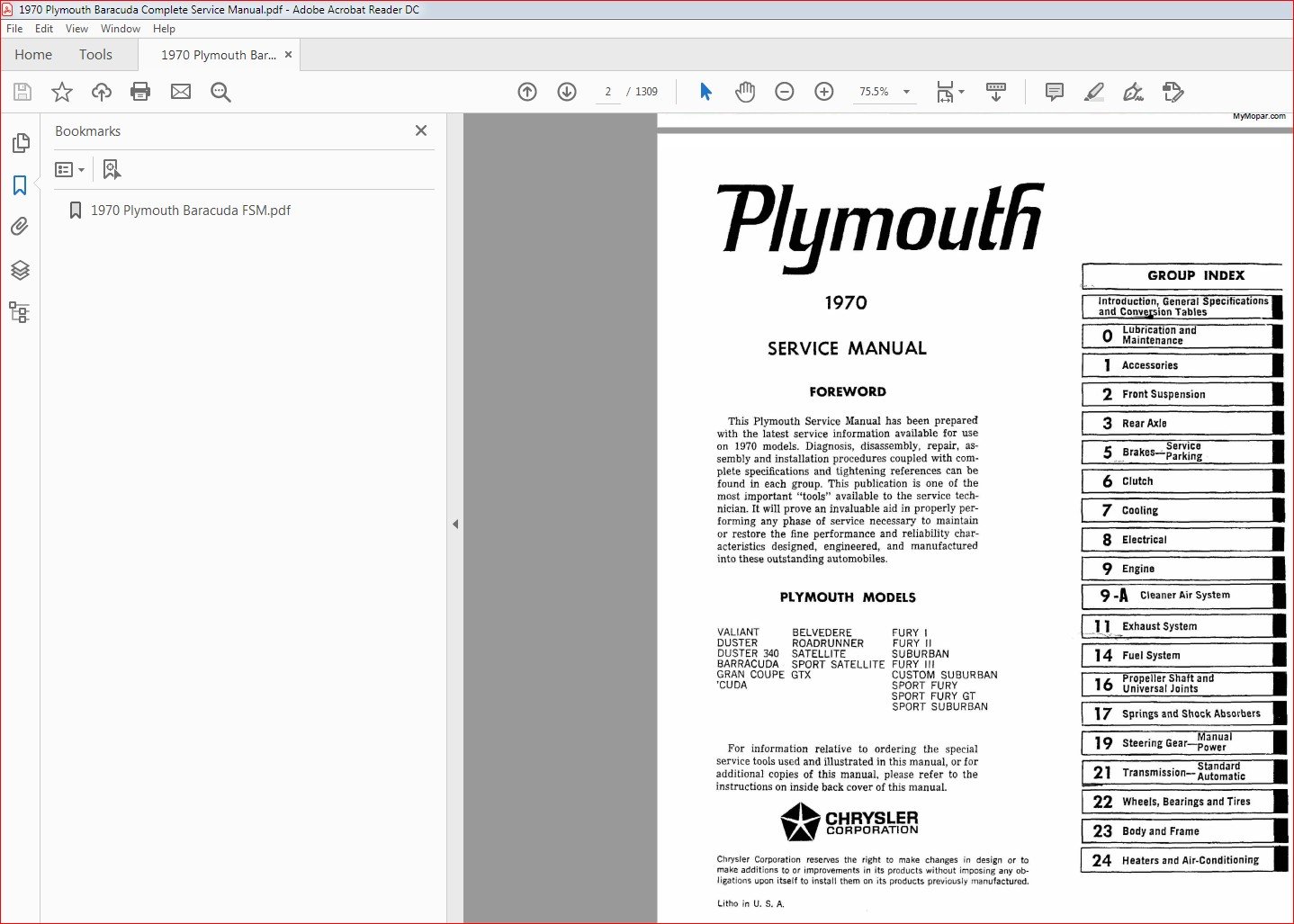Viewport: 1294px width, 924px height.
Task: Open Bookmarks options dropdown
Action: coord(70,169)
